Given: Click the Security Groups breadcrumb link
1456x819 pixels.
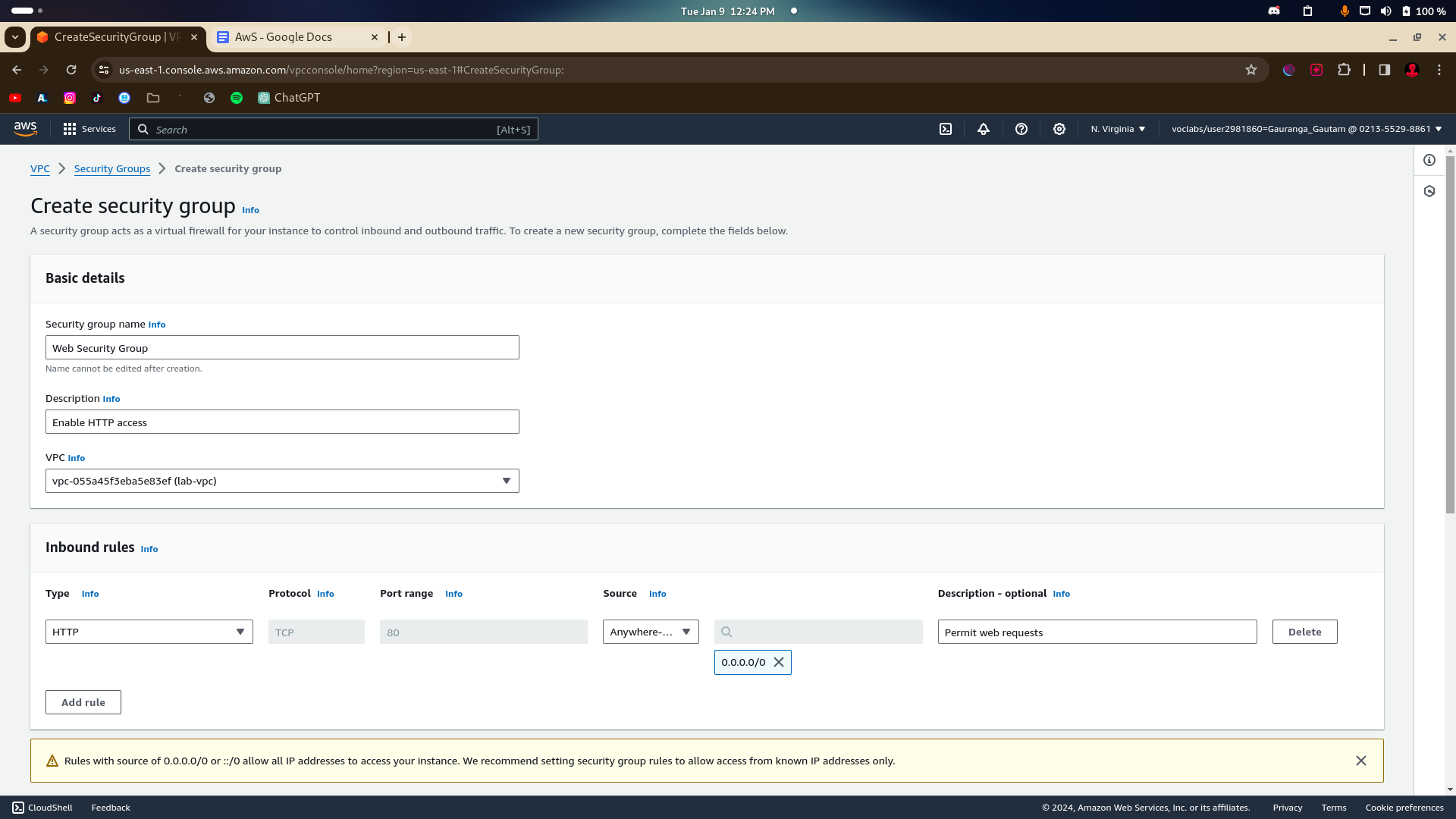Looking at the screenshot, I should (112, 168).
